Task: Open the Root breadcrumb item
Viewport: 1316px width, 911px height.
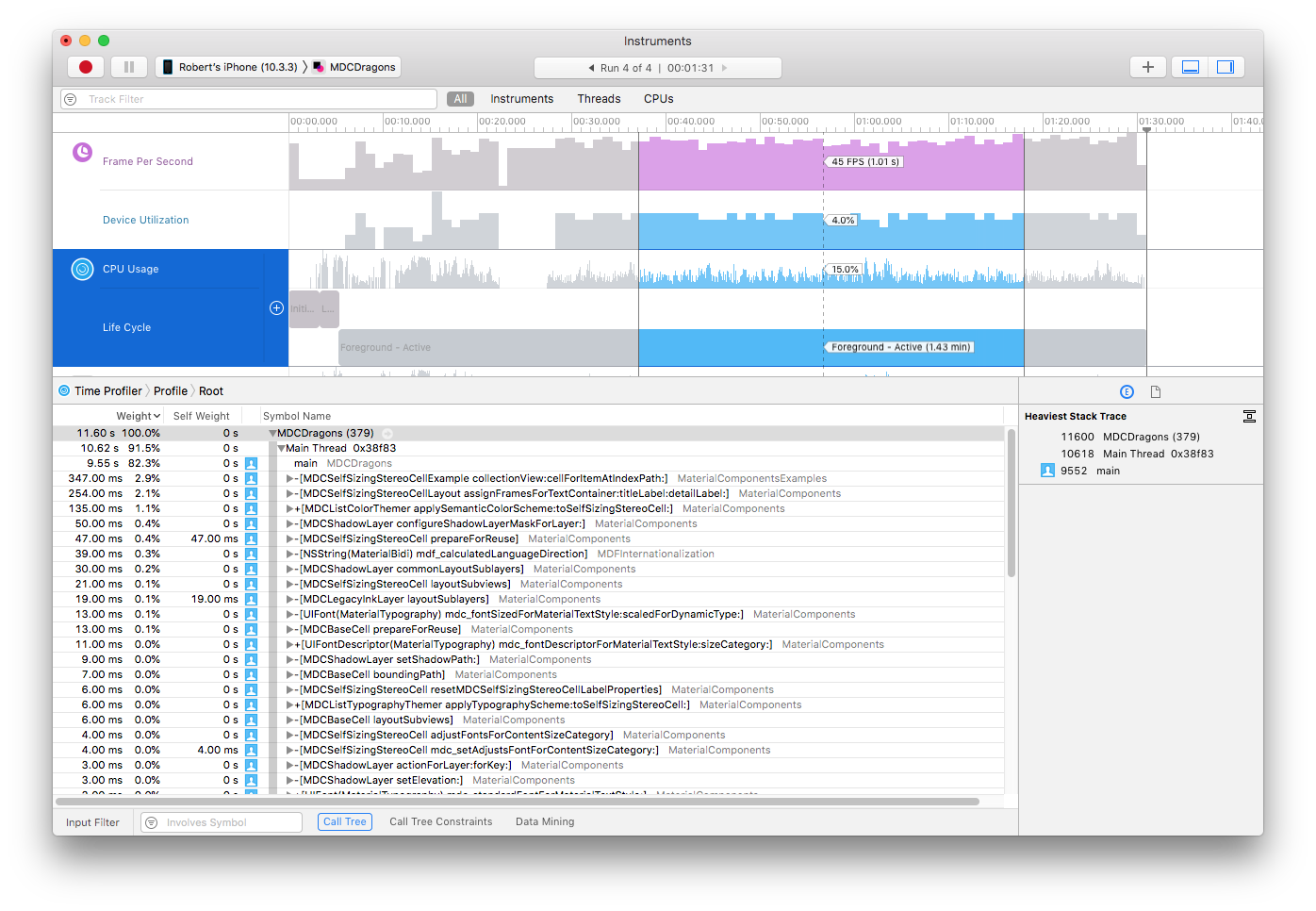Action: pos(211,390)
